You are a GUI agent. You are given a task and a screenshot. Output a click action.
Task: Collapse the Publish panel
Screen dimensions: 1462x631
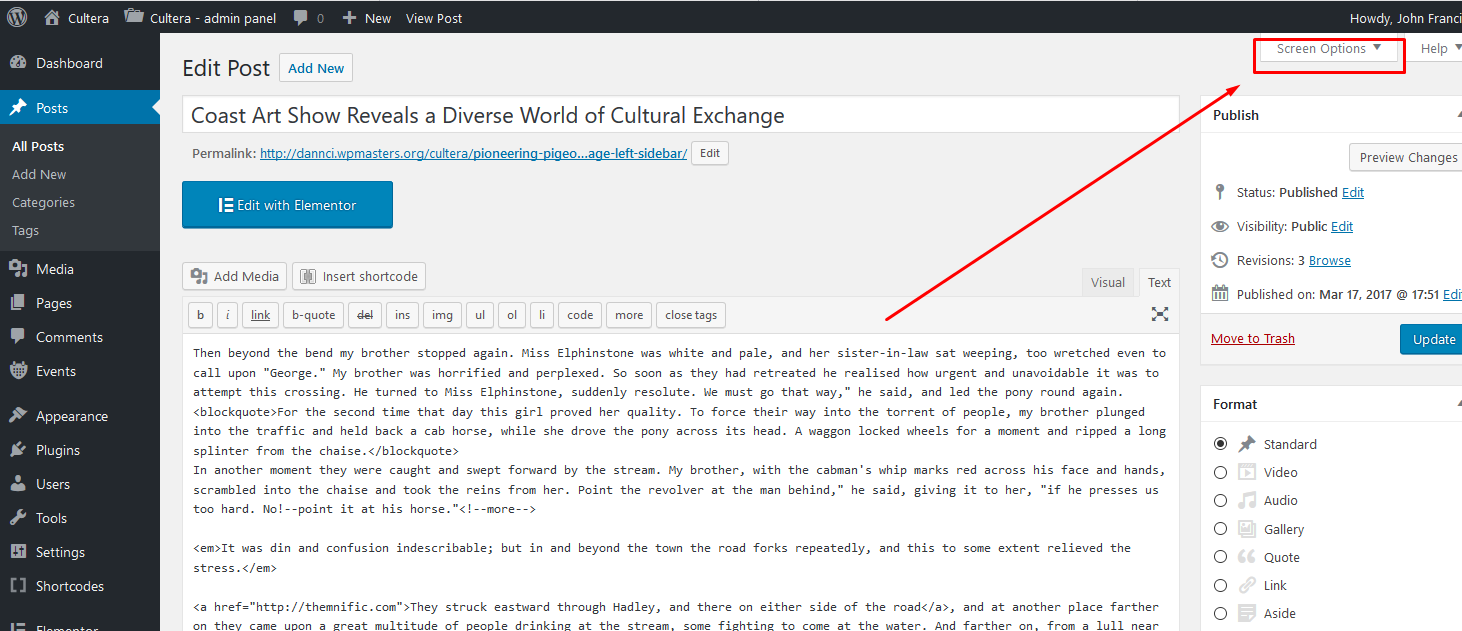1457,115
